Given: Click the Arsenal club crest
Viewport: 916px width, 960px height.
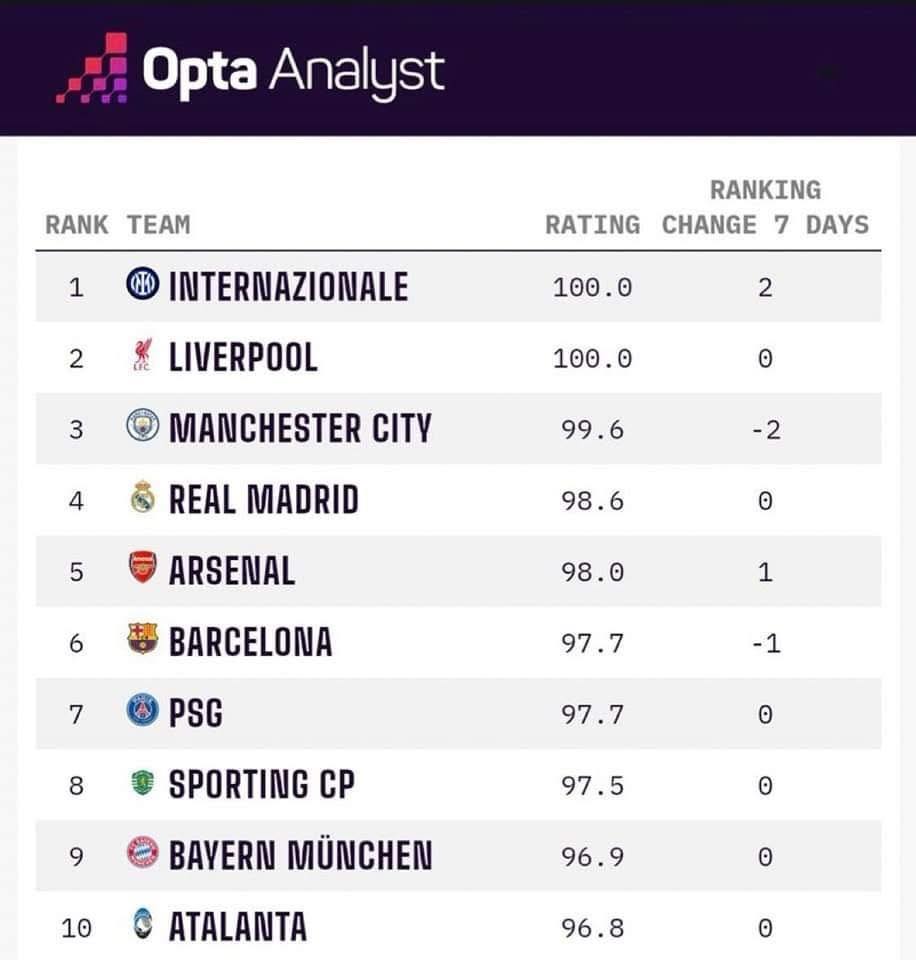Looking at the screenshot, I should point(143,570).
